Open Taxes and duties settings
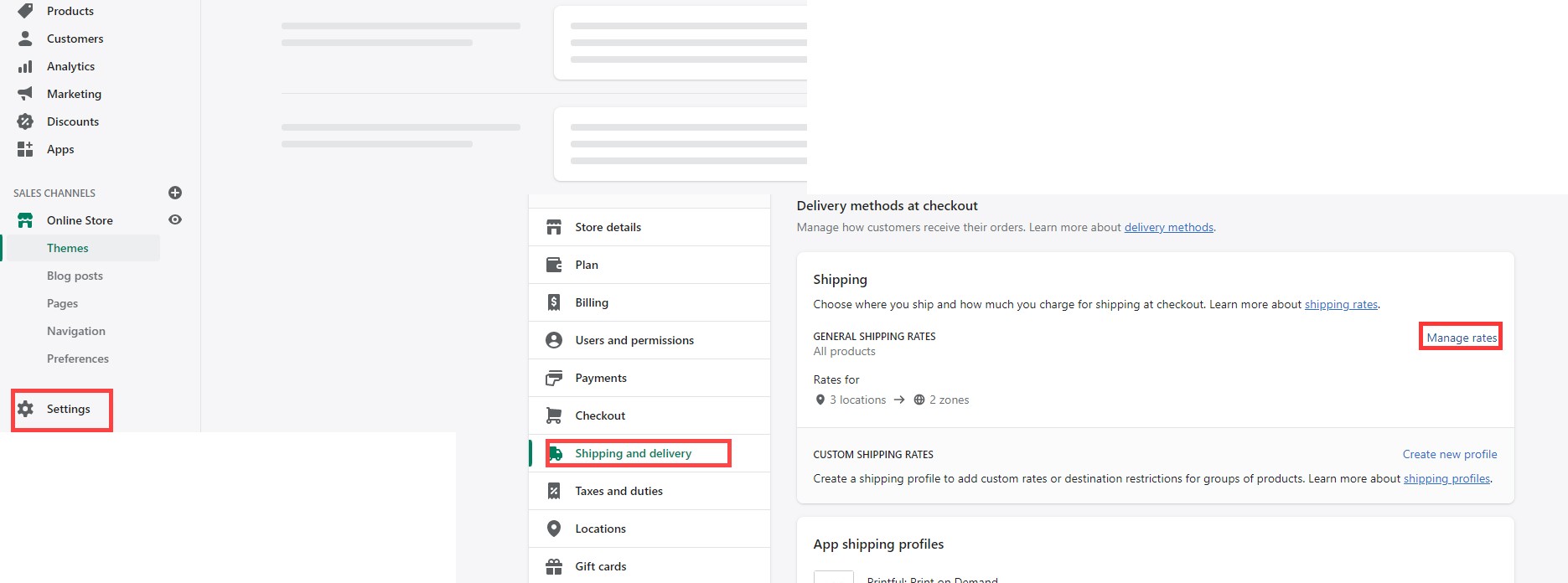 pos(618,491)
